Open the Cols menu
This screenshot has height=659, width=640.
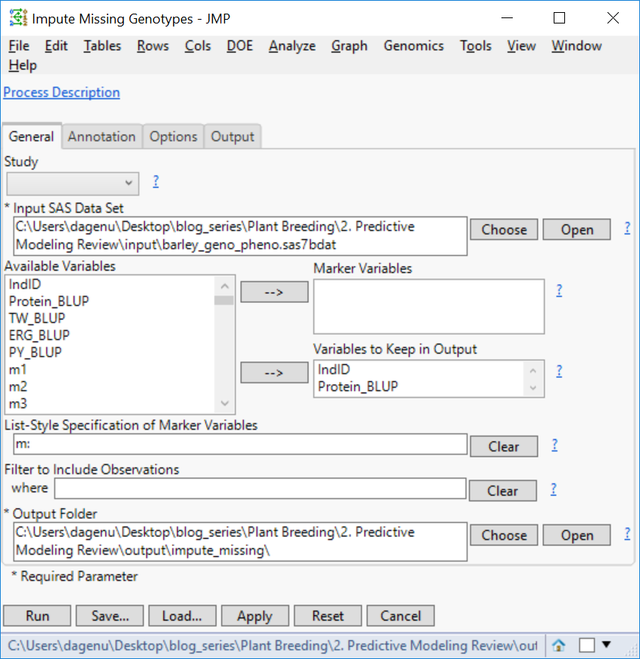pos(198,46)
